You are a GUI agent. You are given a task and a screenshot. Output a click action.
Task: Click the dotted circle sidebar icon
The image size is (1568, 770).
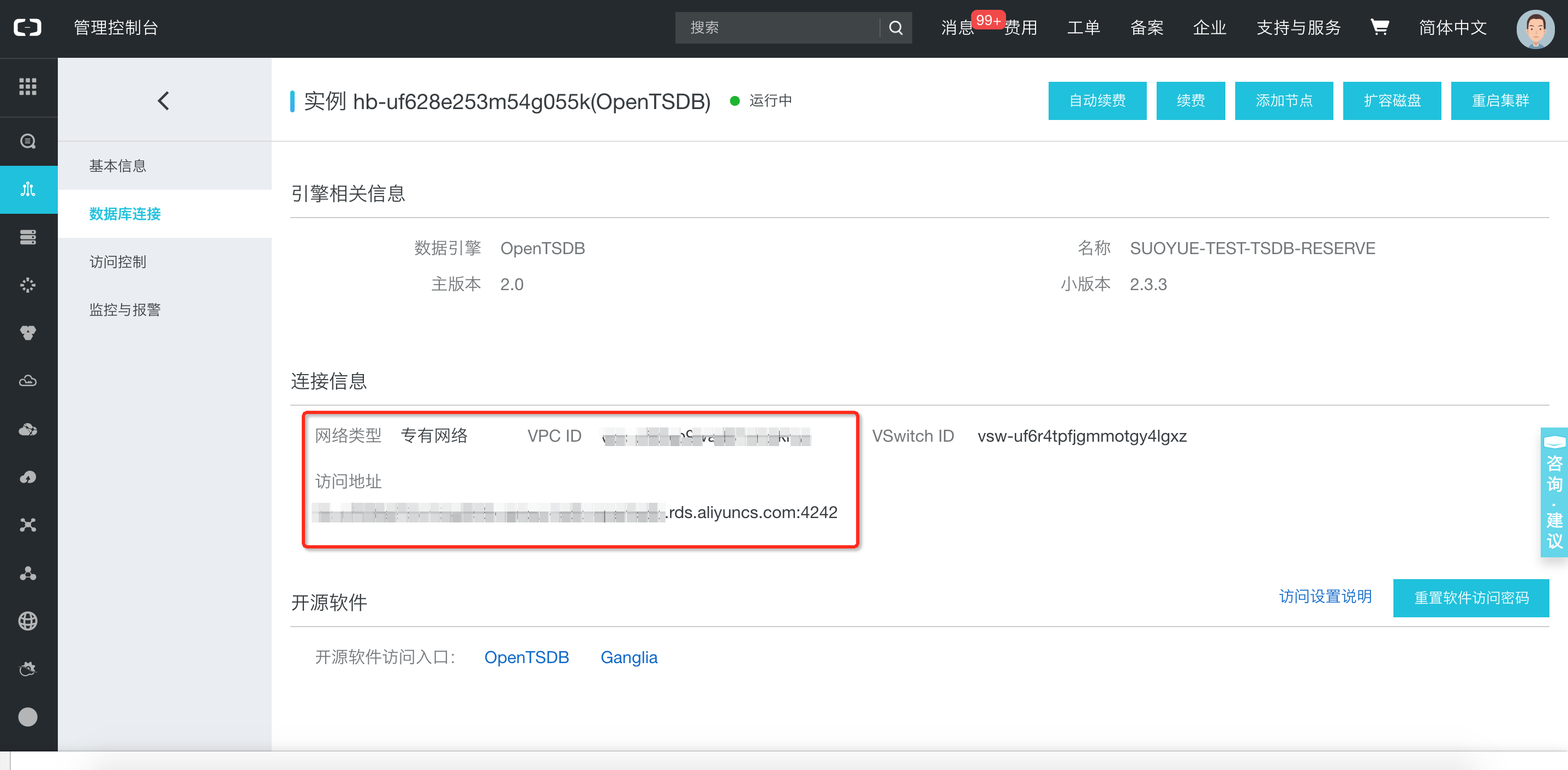pyautogui.click(x=28, y=285)
